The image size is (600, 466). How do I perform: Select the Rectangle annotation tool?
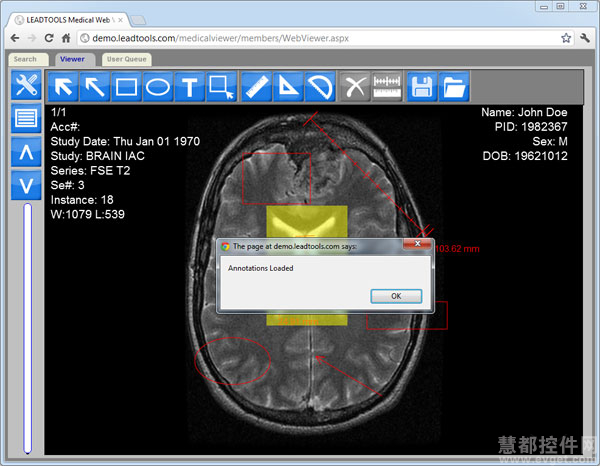(x=126, y=87)
